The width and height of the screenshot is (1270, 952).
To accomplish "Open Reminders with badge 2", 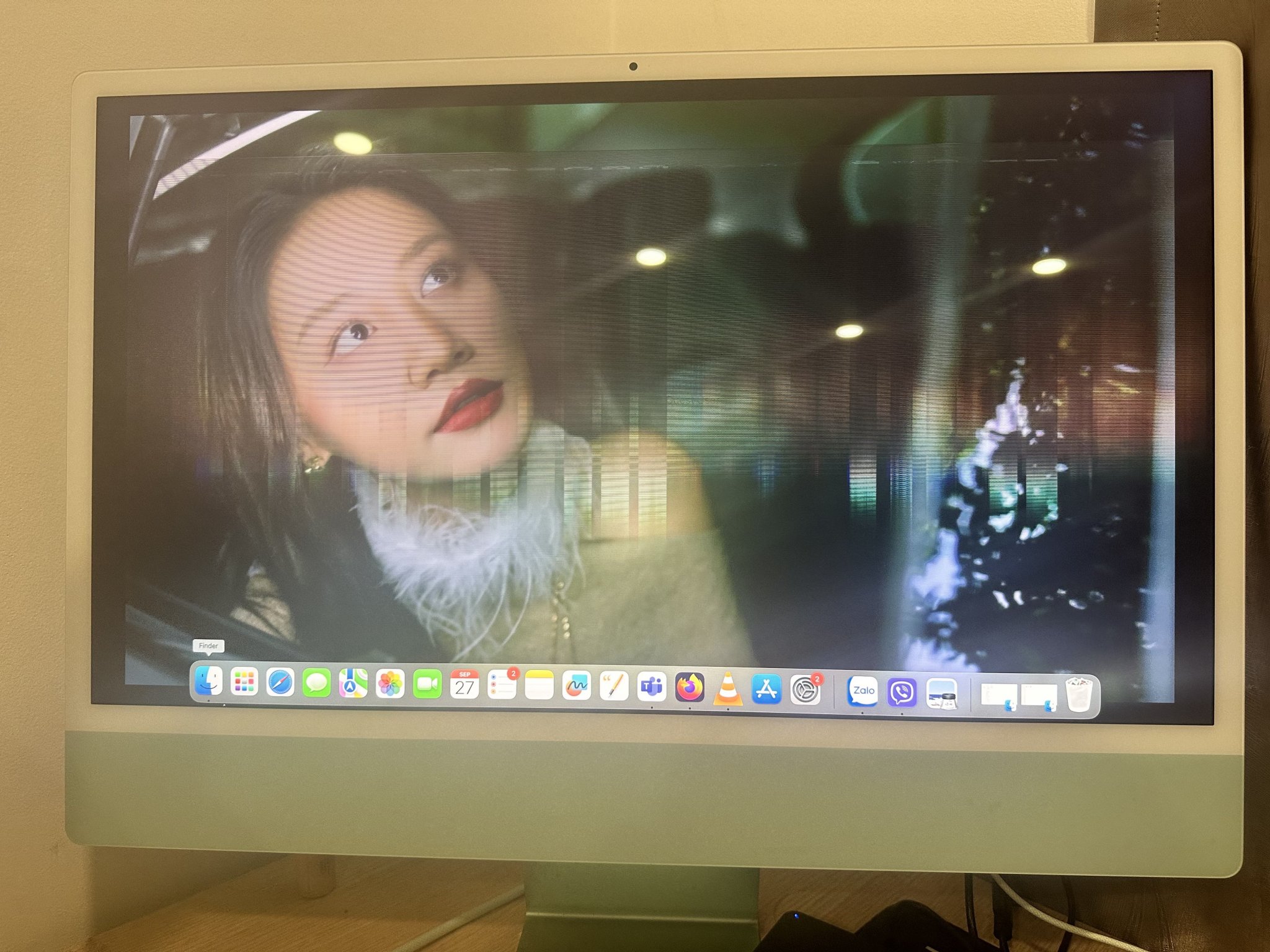I will (502, 685).
